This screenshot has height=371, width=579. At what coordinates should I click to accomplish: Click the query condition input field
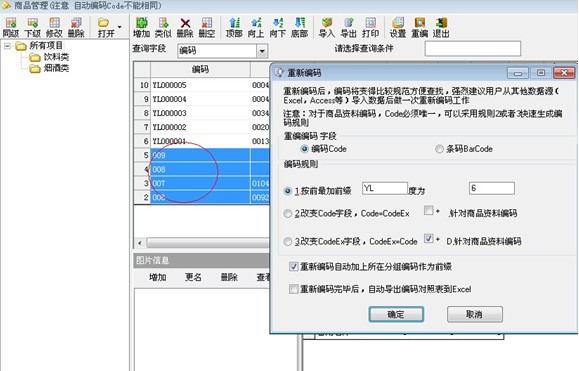click(473, 49)
